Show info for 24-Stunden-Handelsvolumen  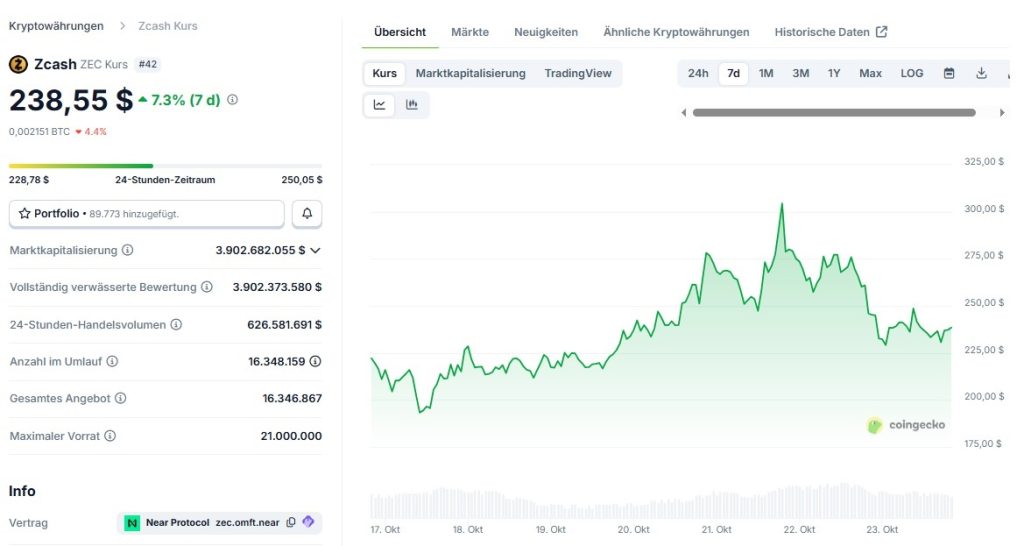176,325
